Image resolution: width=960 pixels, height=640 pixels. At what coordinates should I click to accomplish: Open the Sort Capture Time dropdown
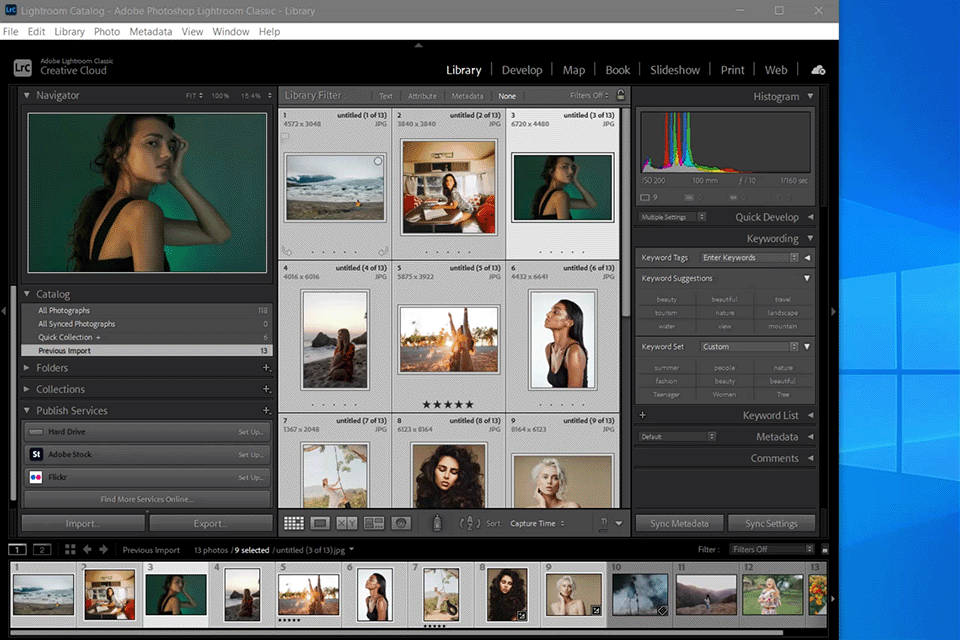[538, 523]
